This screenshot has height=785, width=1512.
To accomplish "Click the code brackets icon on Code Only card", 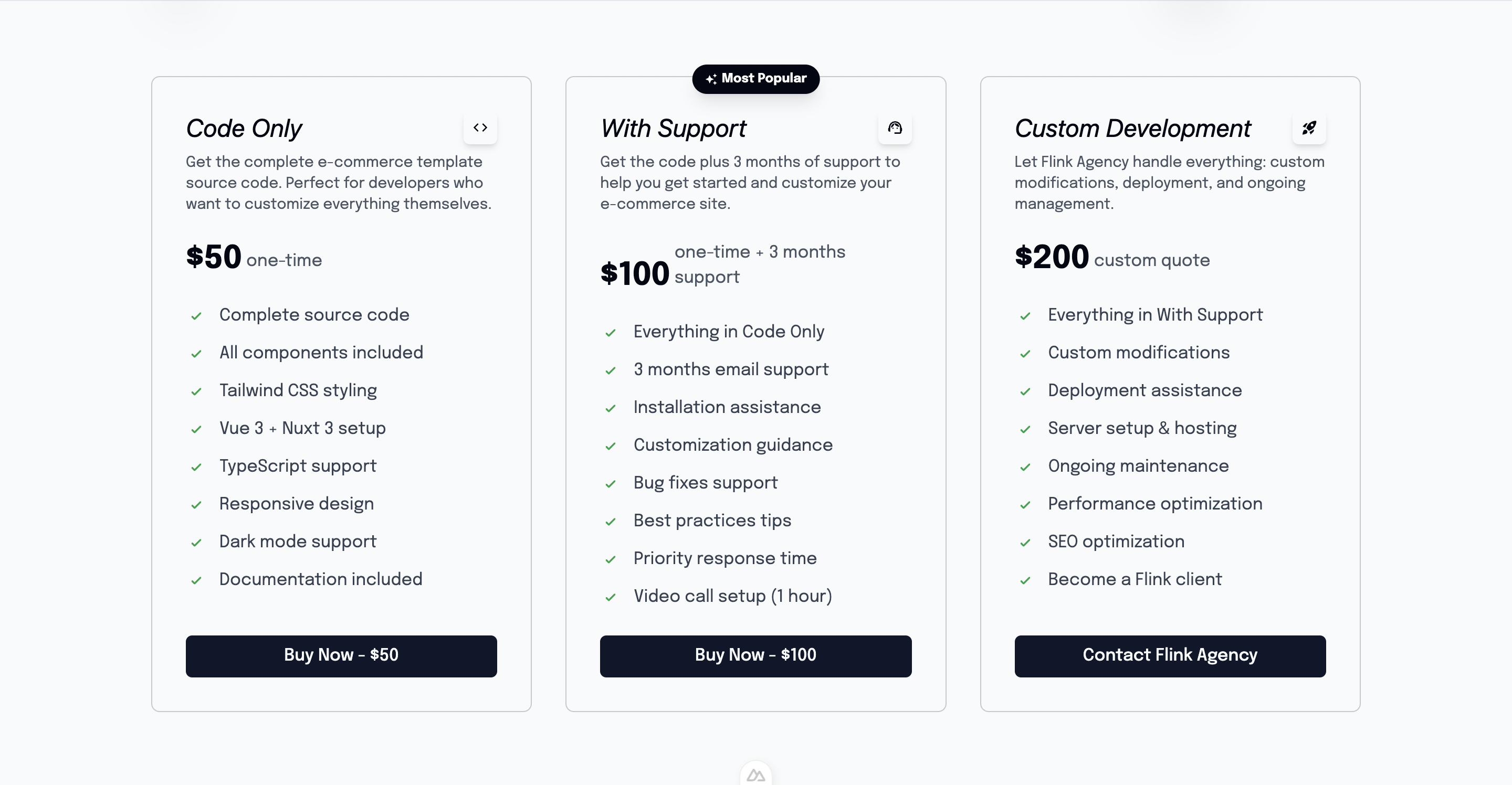I will click(481, 128).
